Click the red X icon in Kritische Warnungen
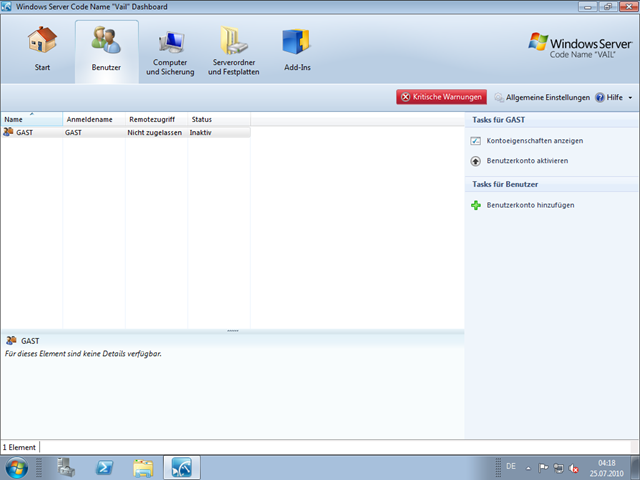 (x=405, y=97)
